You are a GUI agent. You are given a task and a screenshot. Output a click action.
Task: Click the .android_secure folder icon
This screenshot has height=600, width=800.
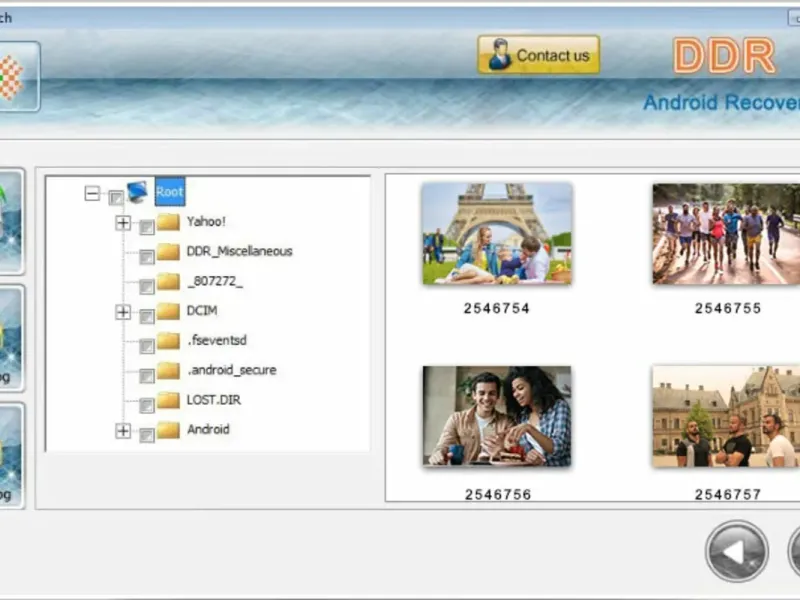[x=168, y=370]
